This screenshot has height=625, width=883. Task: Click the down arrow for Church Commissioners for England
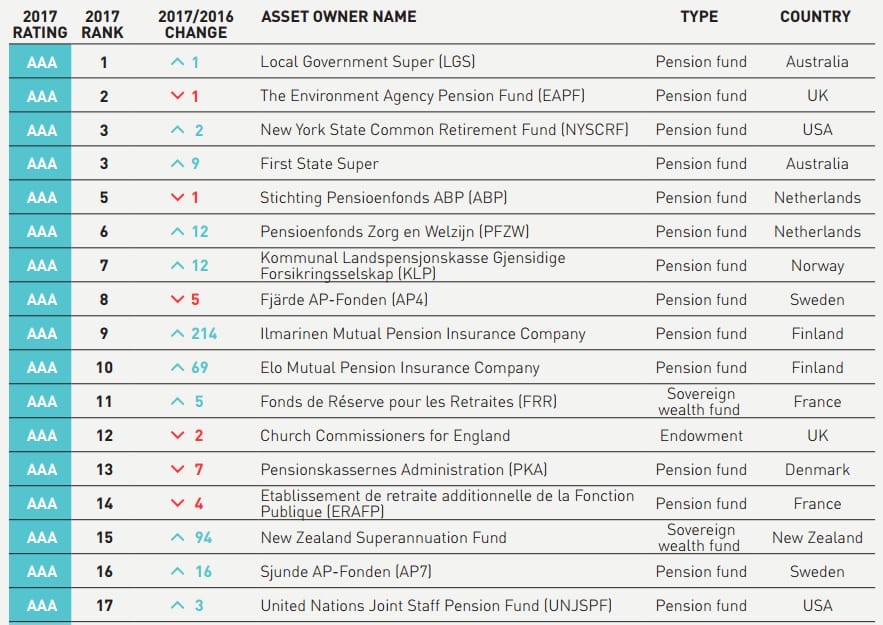click(x=178, y=436)
